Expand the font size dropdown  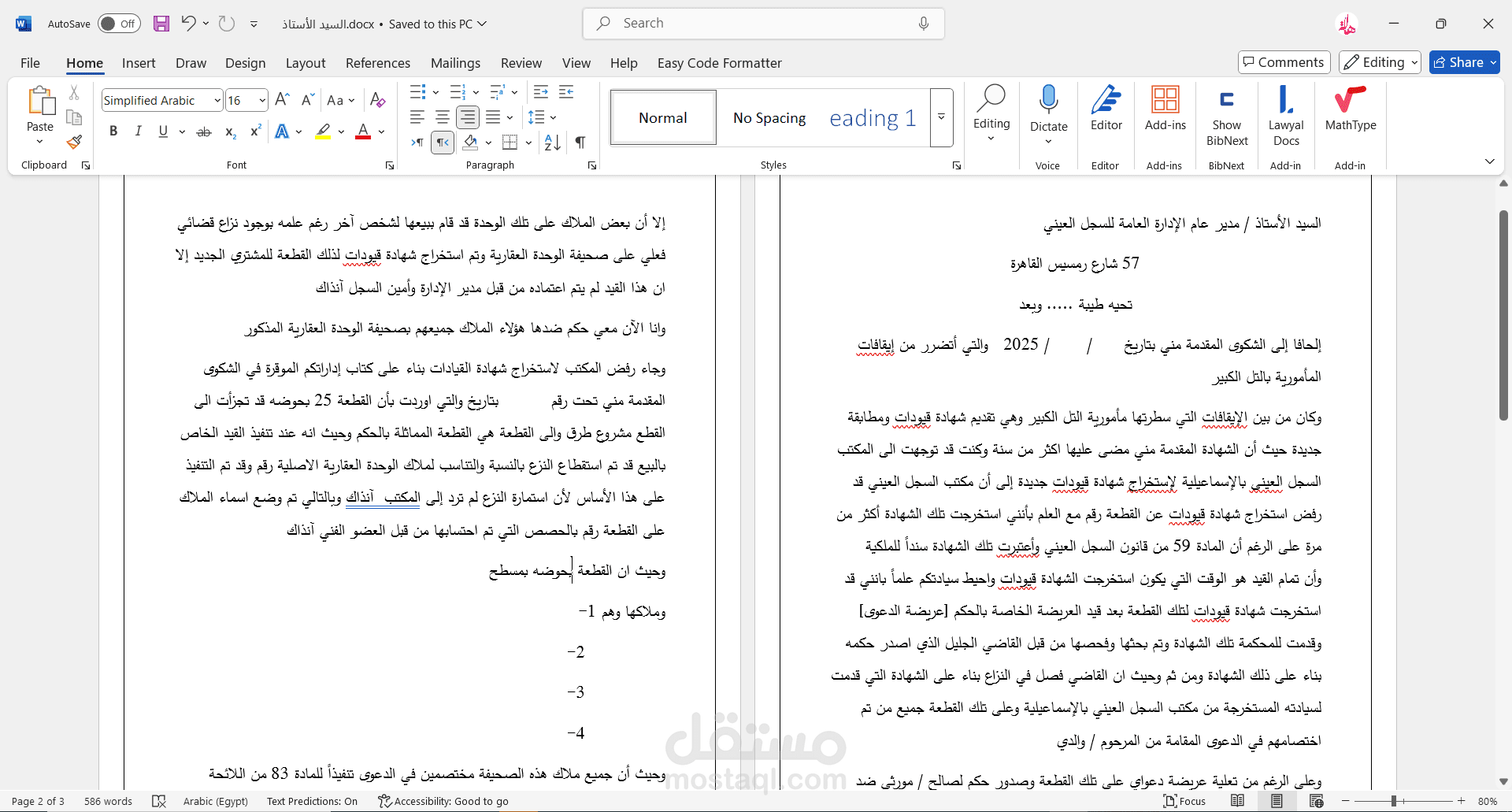click(262, 101)
